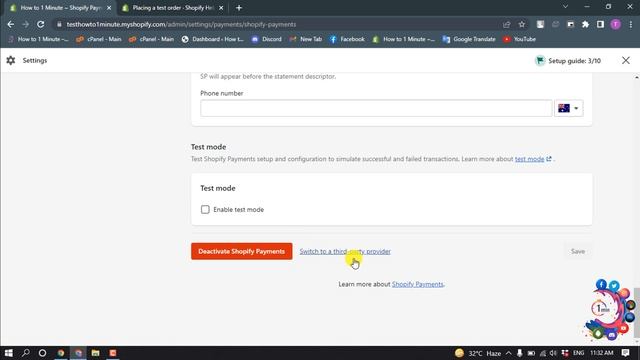Image resolution: width=640 pixels, height=360 pixels.
Task: Open Chrome profile avatar
Action: [x=616, y=24]
